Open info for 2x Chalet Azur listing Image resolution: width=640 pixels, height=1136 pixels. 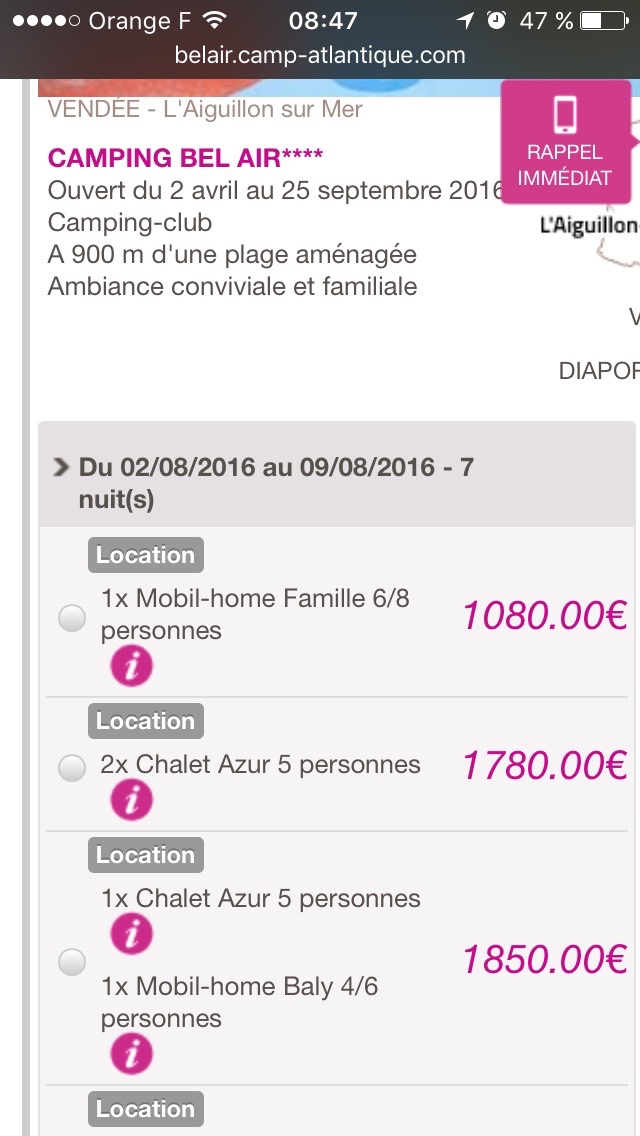(x=131, y=799)
